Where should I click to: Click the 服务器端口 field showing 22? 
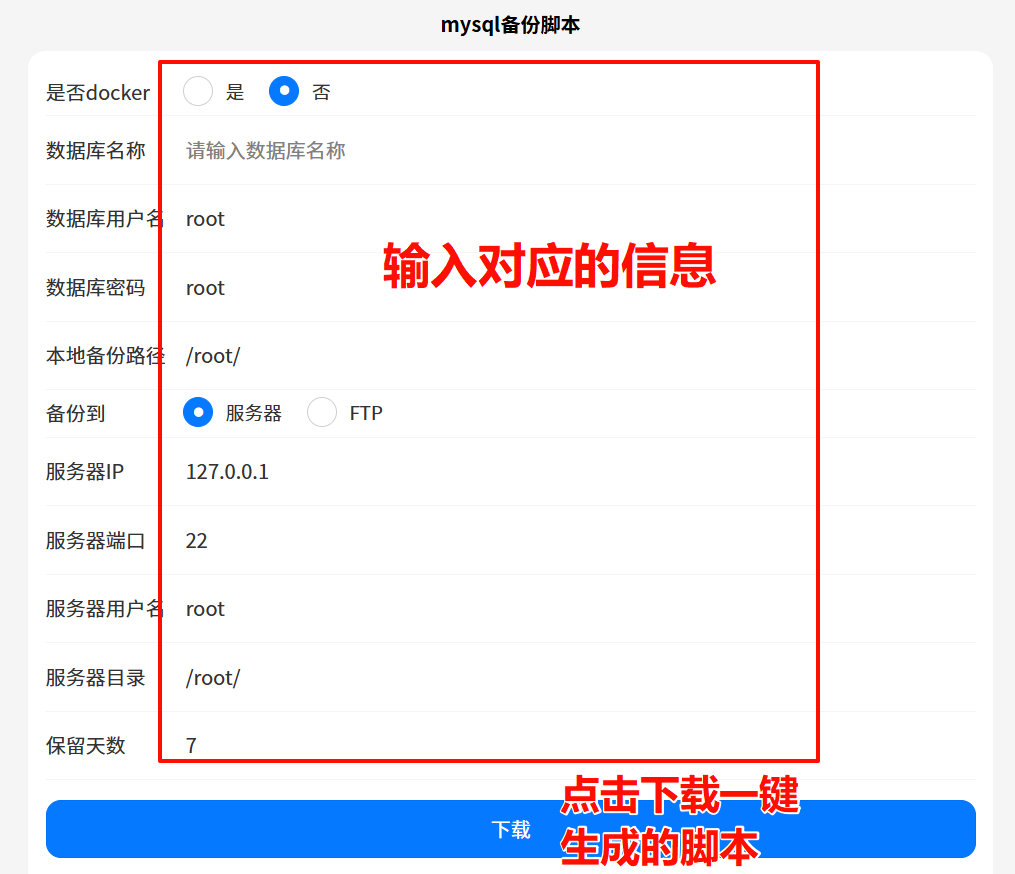[581, 541]
